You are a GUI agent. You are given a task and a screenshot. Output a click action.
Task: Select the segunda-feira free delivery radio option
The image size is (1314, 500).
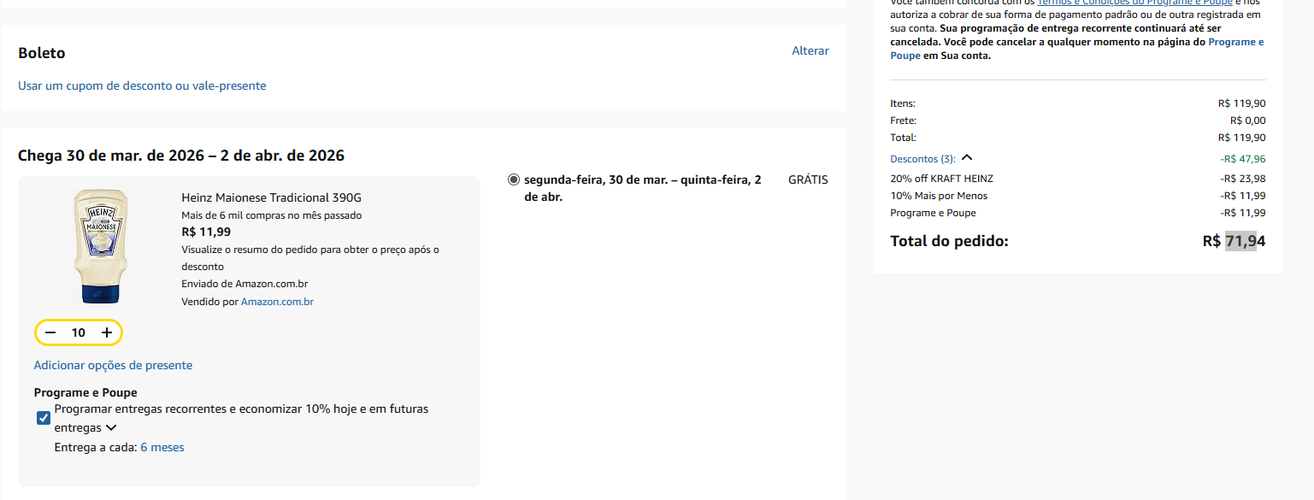514,180
